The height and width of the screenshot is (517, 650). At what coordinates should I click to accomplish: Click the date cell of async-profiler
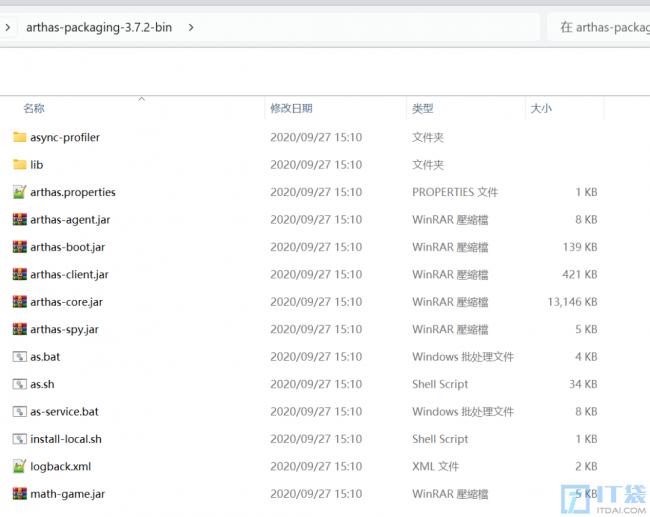coord(316,137)
